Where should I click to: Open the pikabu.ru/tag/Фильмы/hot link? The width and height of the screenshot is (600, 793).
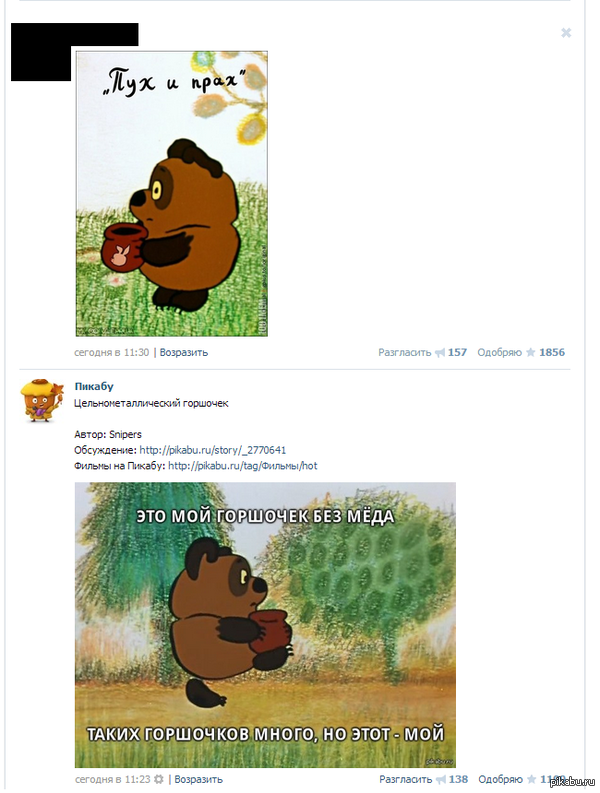coord(242,466)
